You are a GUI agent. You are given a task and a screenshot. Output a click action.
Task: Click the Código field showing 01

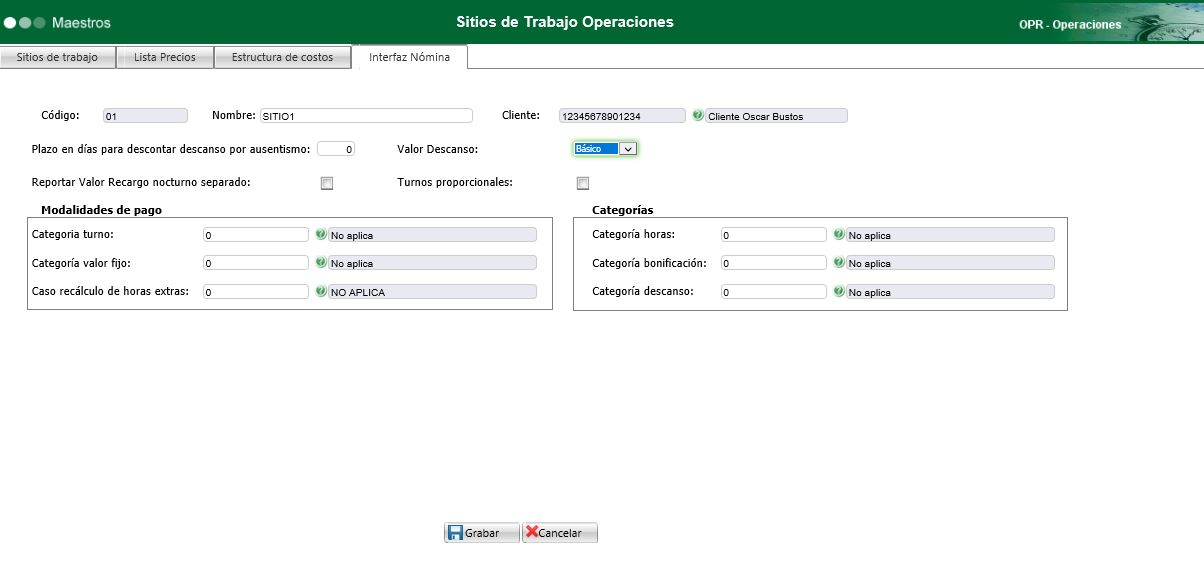145,116
